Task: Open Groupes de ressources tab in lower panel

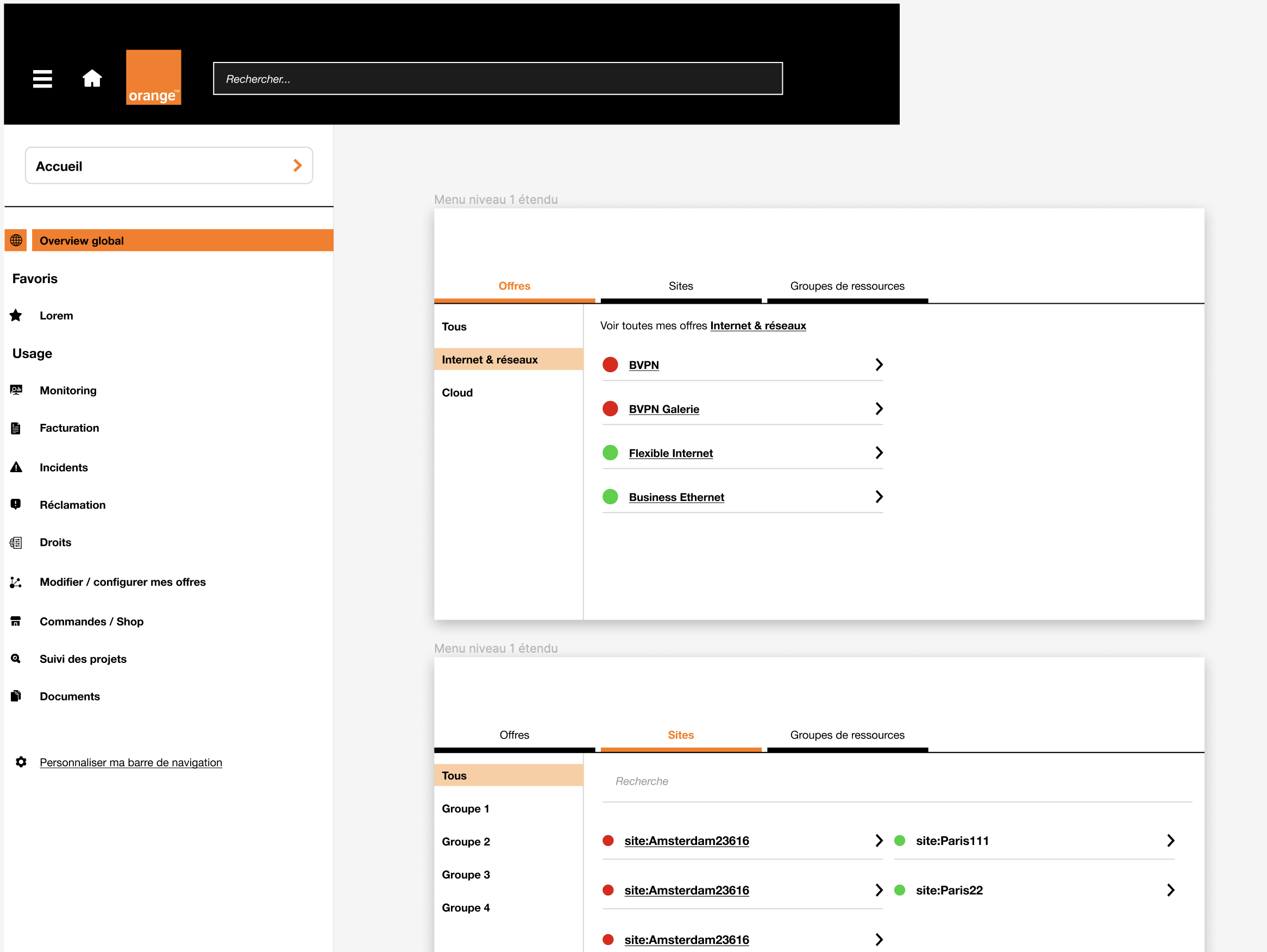Action: [846, 735]
